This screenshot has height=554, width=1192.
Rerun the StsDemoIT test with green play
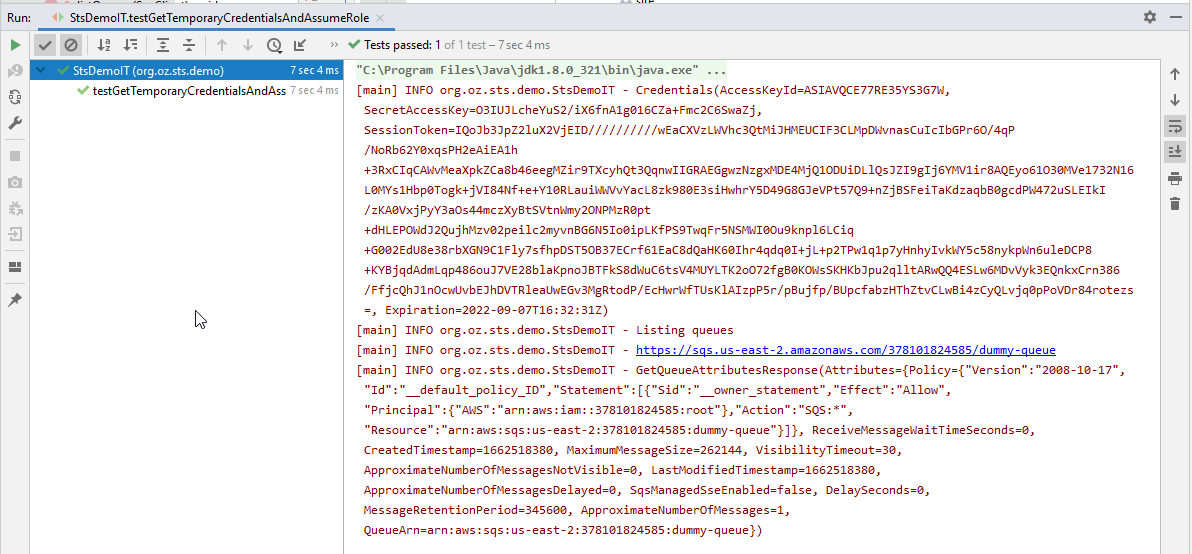(x=14, y=45)
